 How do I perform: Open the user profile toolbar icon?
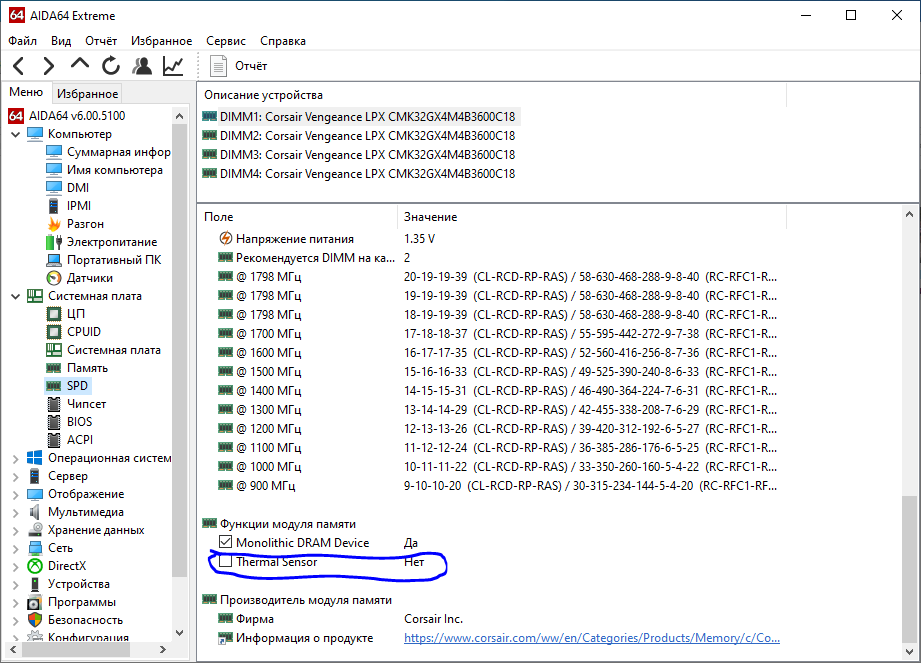pos(142,66)
